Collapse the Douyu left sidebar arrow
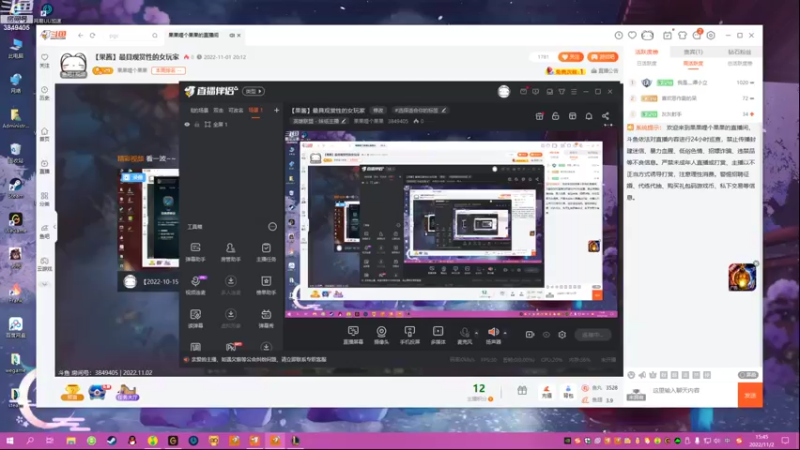This screenshot has height=450, width=800. pos(55,227)
